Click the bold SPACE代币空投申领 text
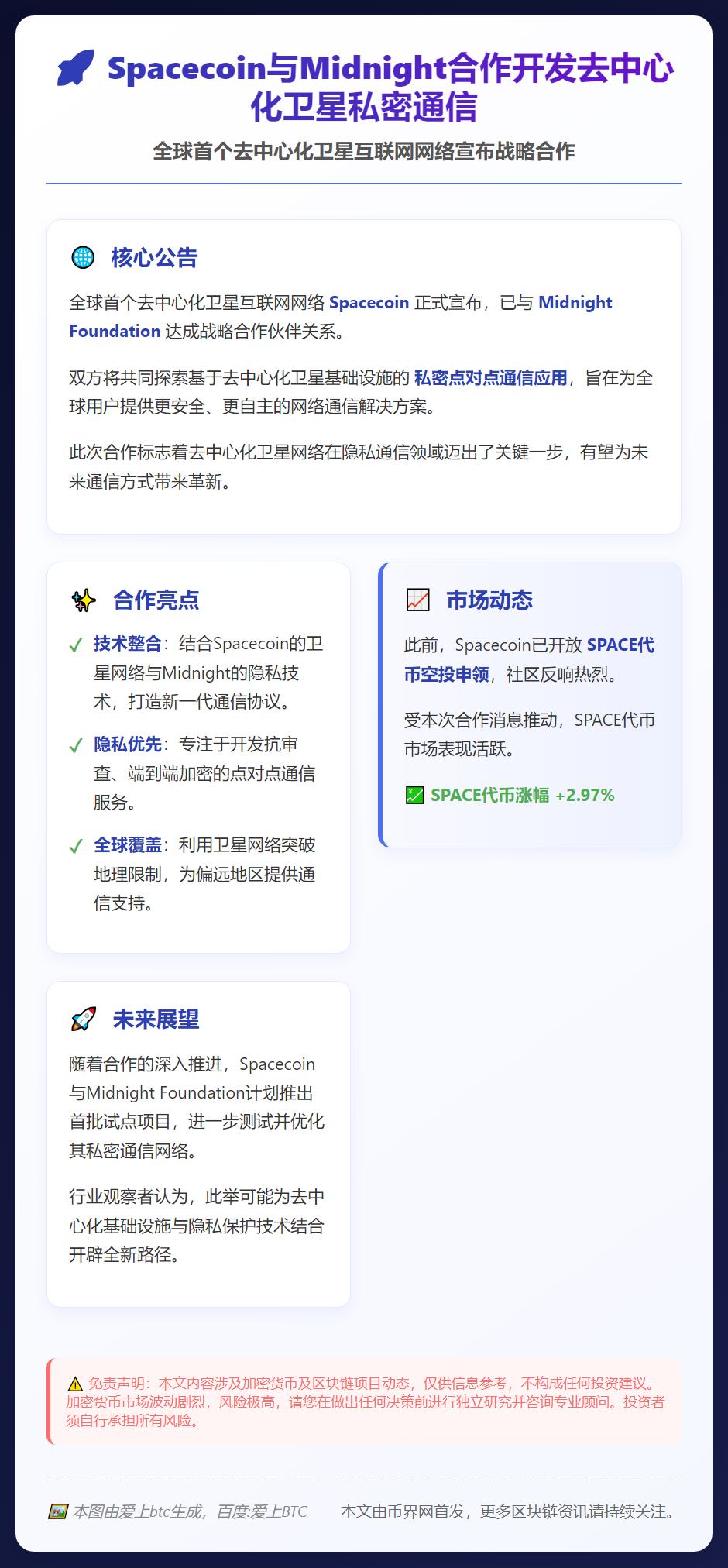This screenshot has width=728, height=1568. (529, 660)
